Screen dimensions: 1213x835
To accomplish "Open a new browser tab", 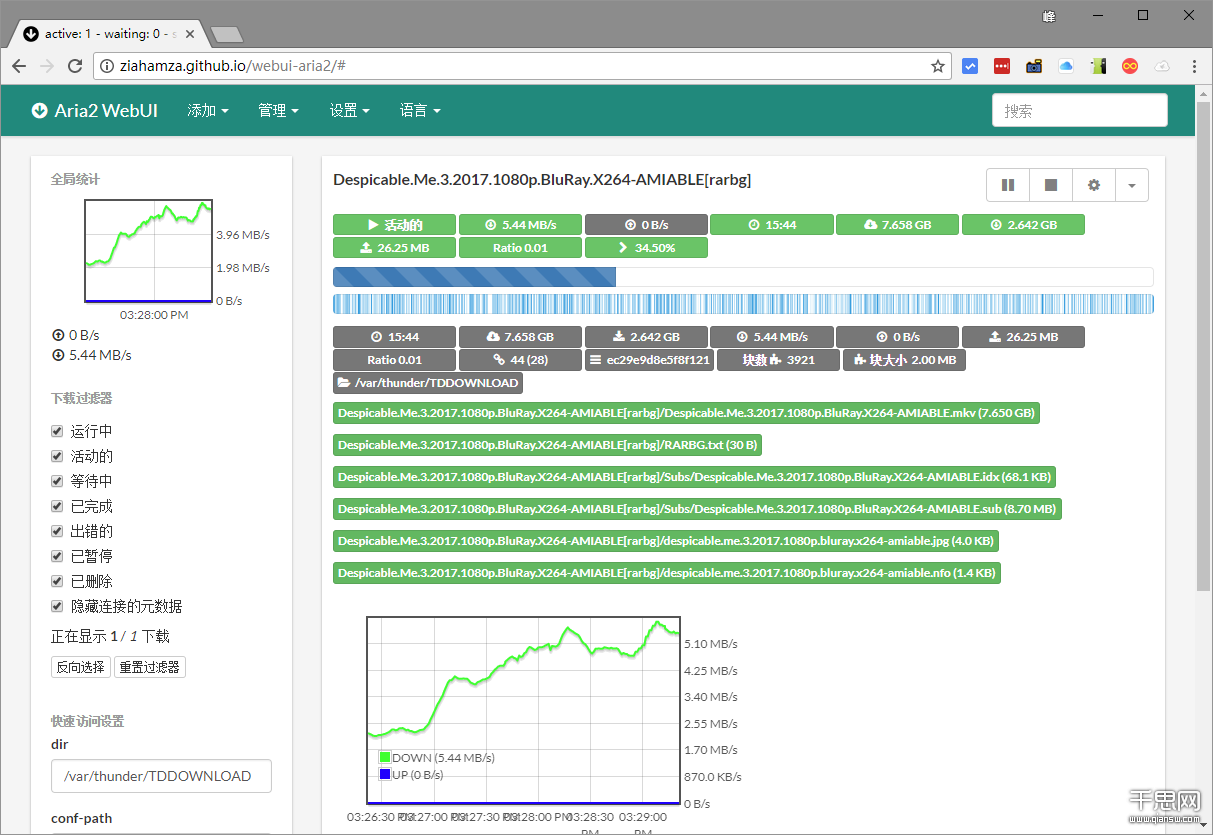I will [x=227, y=35].
